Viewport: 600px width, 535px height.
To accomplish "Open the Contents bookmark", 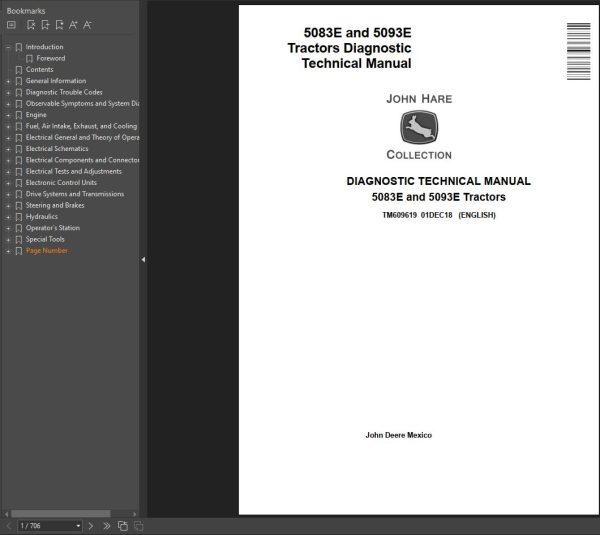I will coord(39,69).
